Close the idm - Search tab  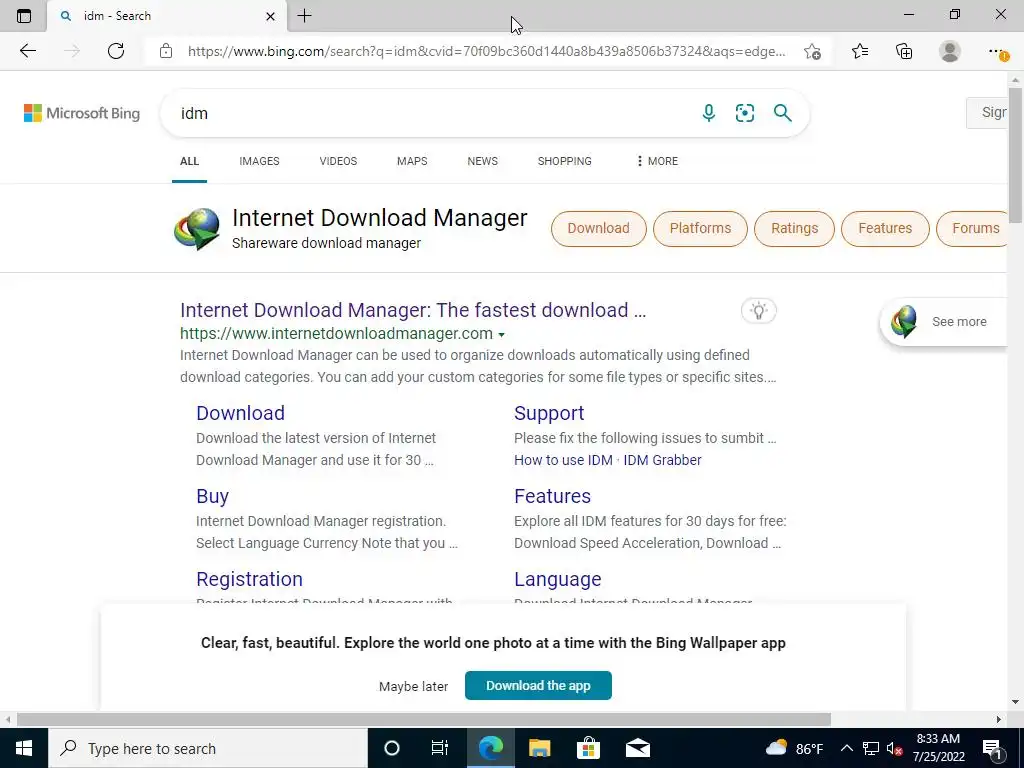click(x=270, y=16)
